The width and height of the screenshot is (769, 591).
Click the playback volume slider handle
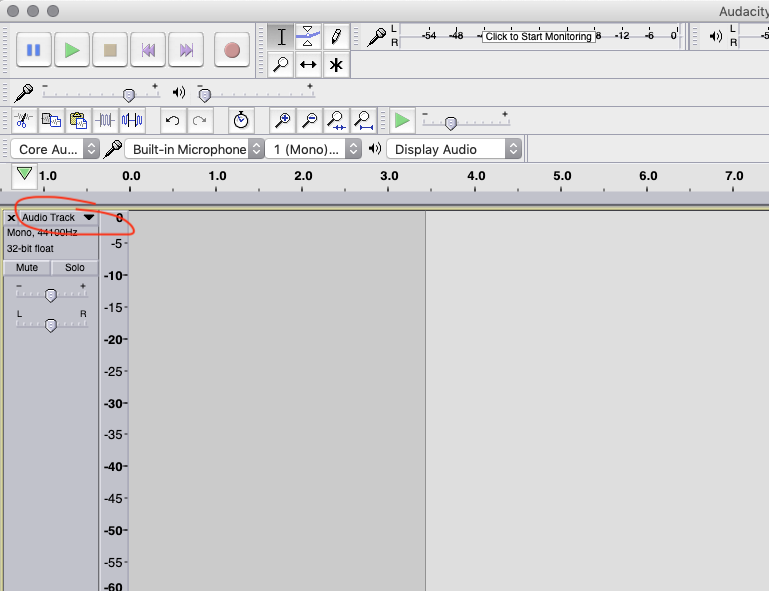coord(205,95)
